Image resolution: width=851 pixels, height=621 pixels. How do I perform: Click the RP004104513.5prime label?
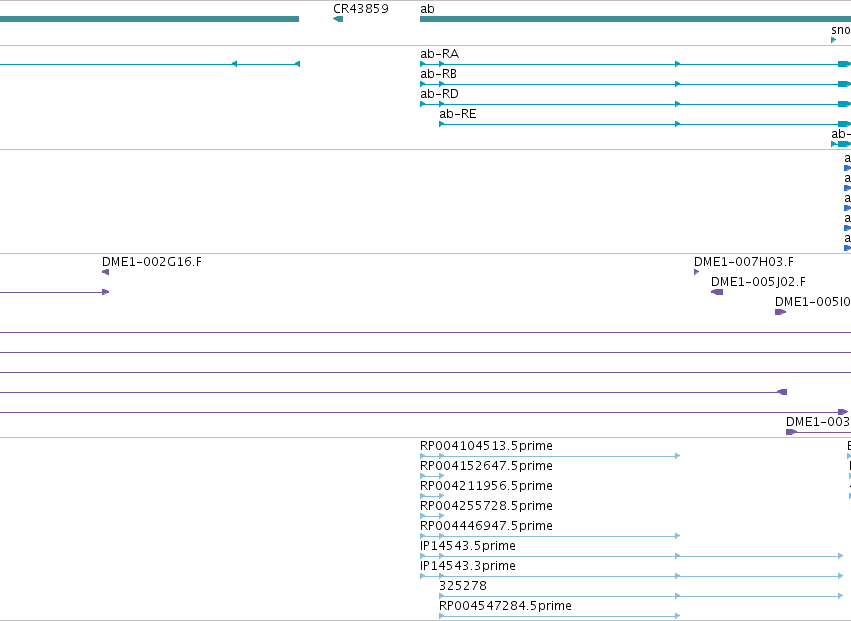tap(486, 446)
